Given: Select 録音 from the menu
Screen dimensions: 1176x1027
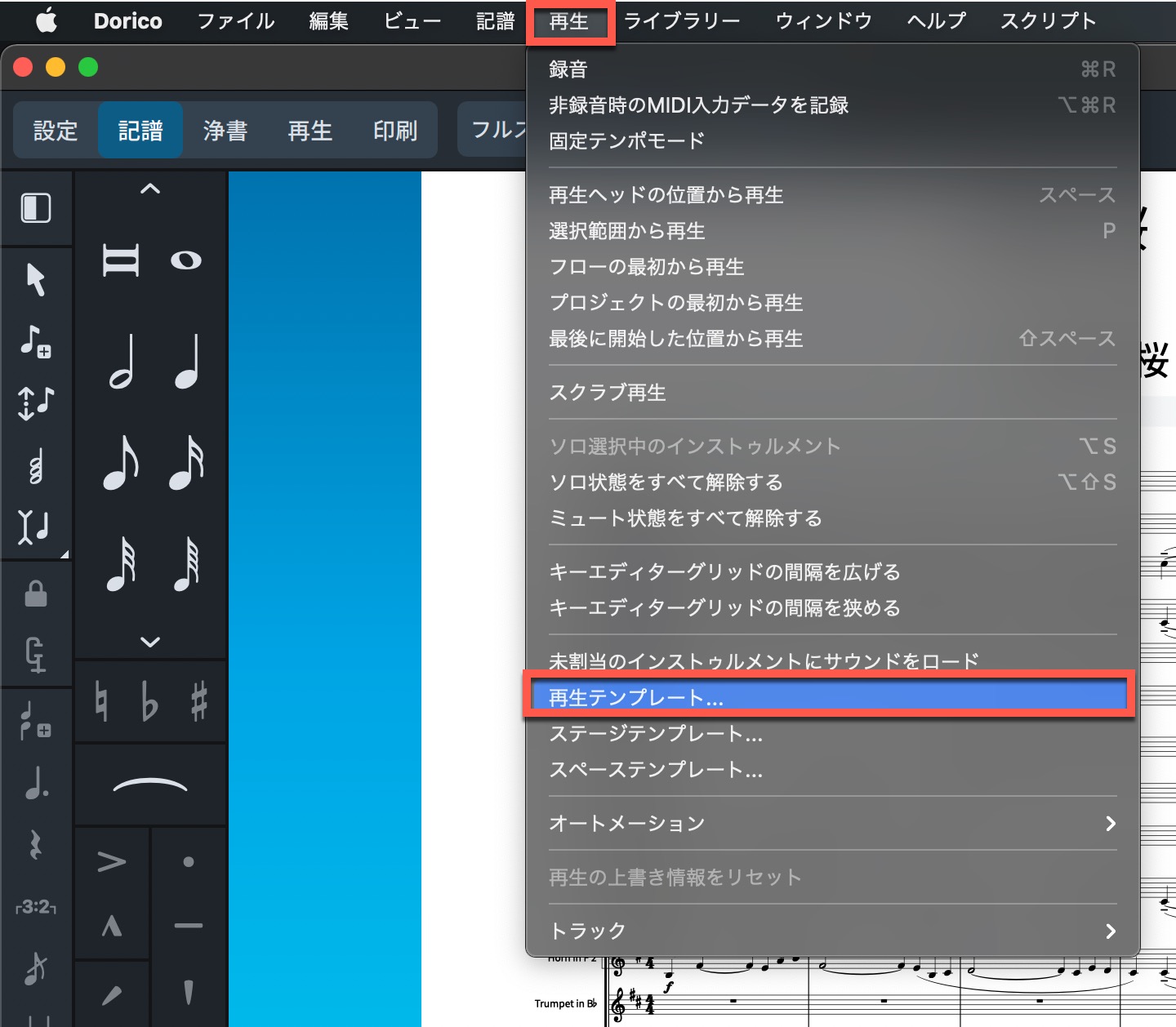Looking at the screenshot, I should [x=832, y=69].
